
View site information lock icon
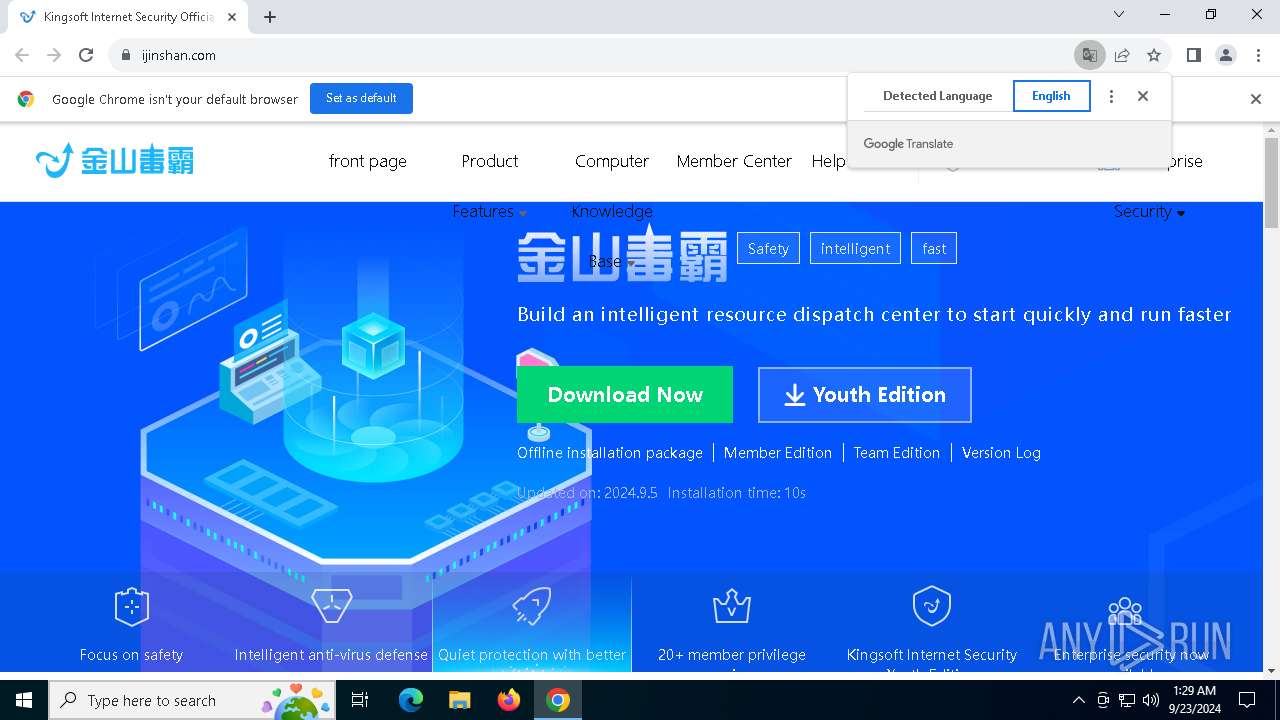click(125, 55)
